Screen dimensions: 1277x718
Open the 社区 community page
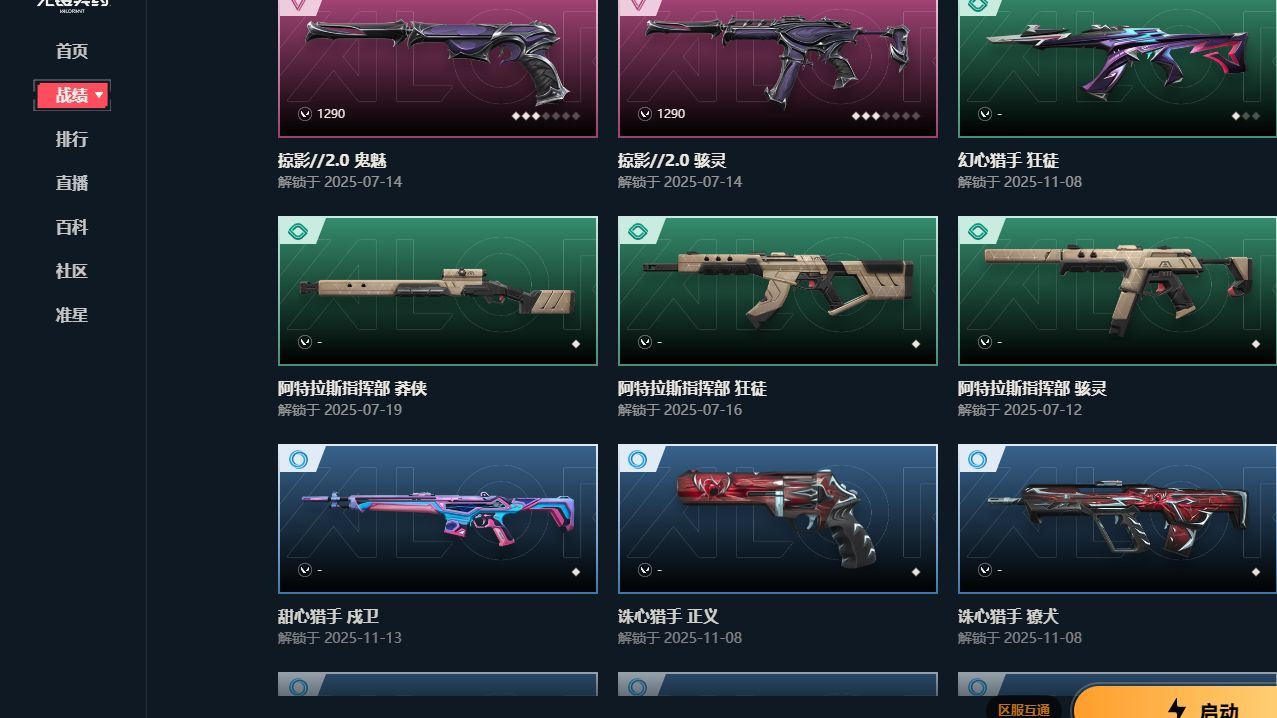click(72, 271)
